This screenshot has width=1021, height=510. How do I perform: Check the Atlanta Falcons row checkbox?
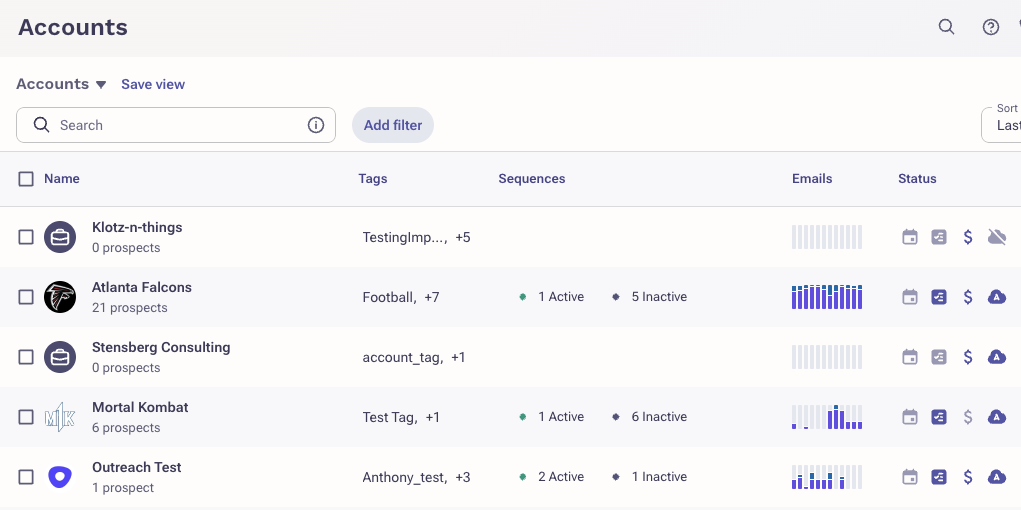click(x=26, y=297)
